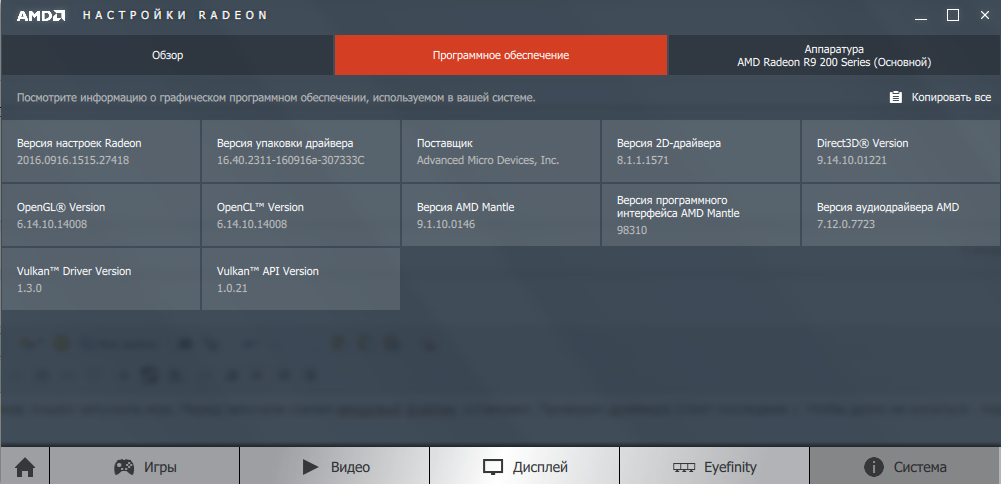Select the Версия 2D-драйвера tile
The width and height of the screenshot is (1001, 484).
coord(701,151)
